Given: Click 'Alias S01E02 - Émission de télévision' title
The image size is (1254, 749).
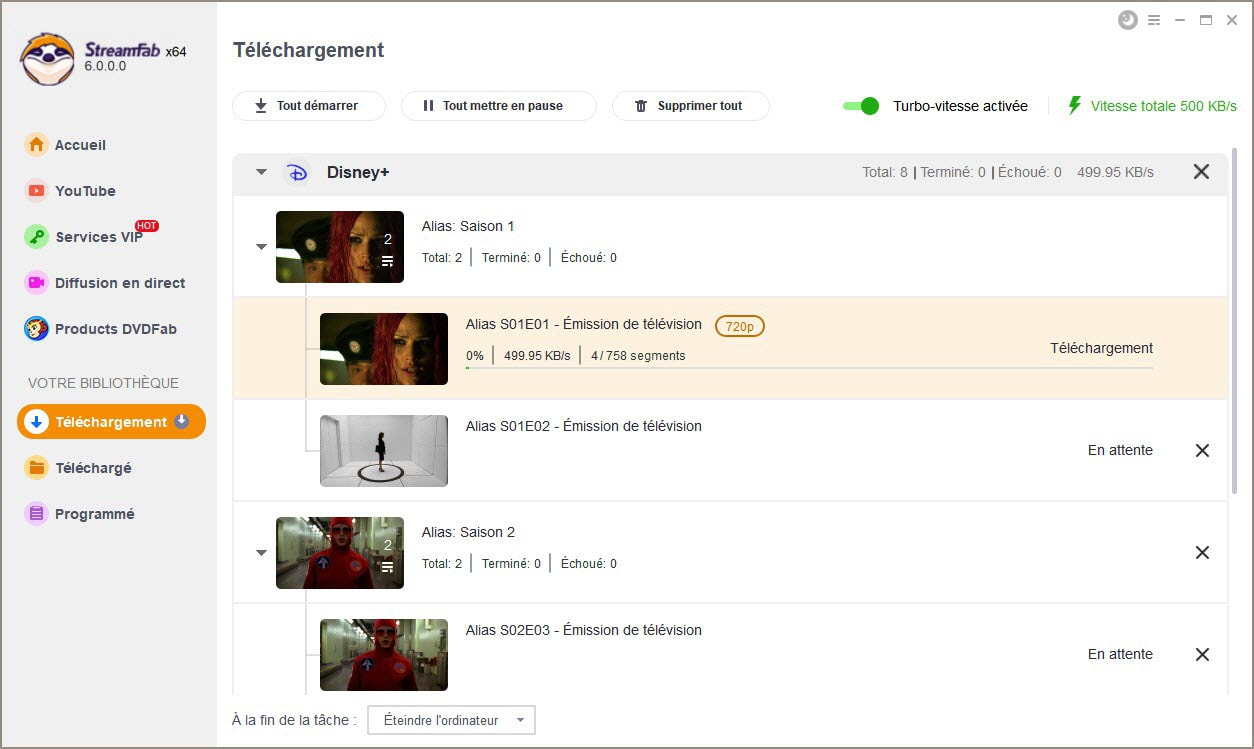Looking at the screenshot, I should pos(584,426).
